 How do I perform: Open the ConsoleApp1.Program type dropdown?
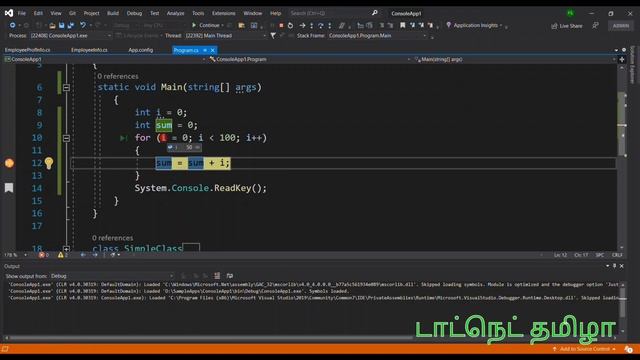tap(310, 59)
